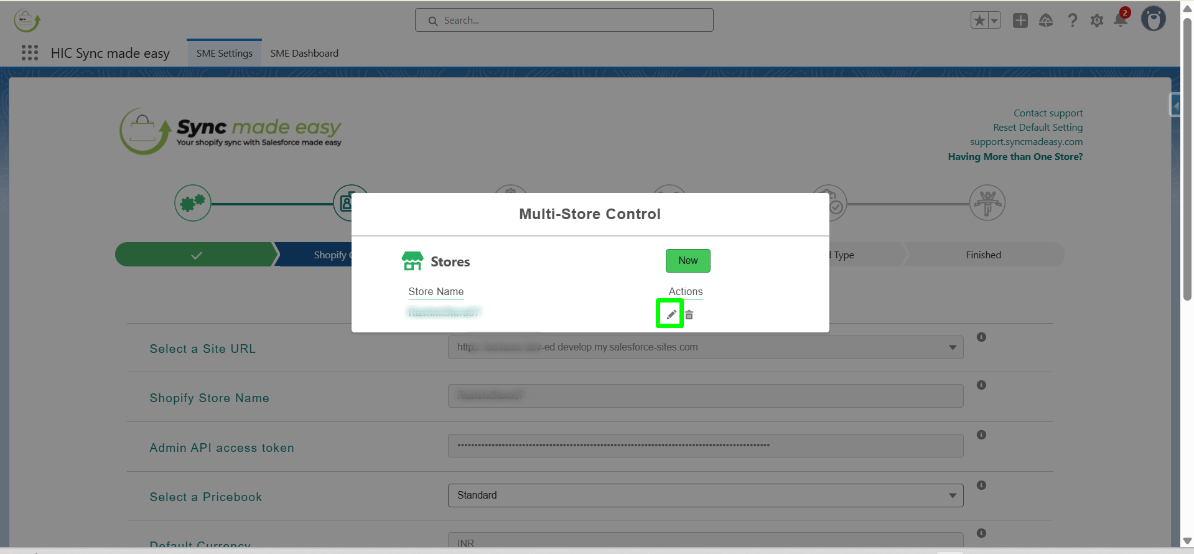Image resolution: width=1194 pixels, height=554 pixels.
Task: Open the setup gear icon
Action: [x=1097, y=21]
